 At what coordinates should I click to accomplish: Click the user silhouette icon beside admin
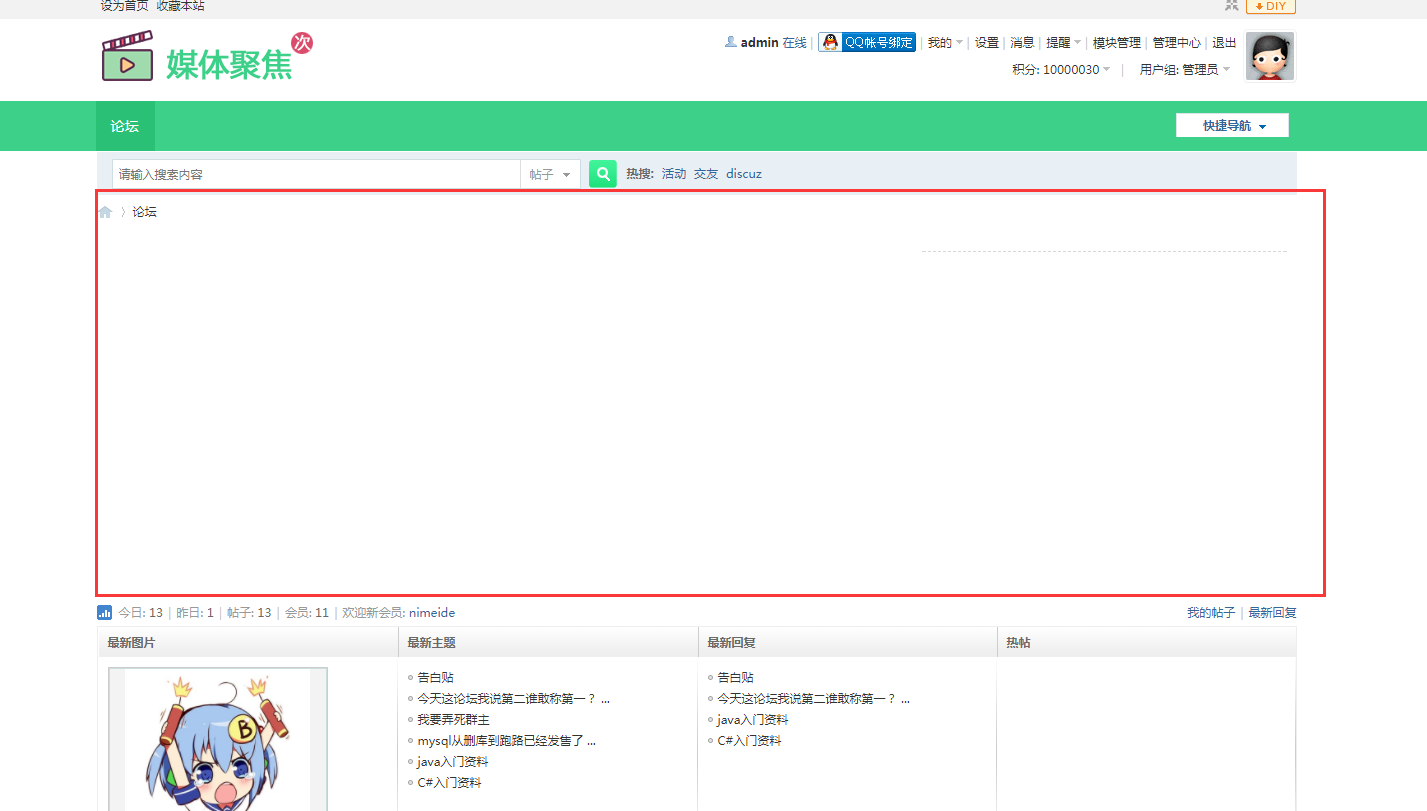click(731, 42)
